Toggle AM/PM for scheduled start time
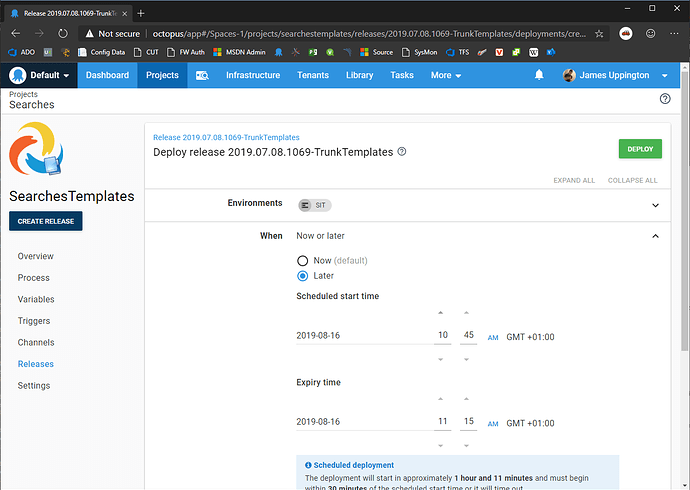Image resolution: width=690 pixels, height=490 pixels. pyautogui.click(x=493, y=337)
